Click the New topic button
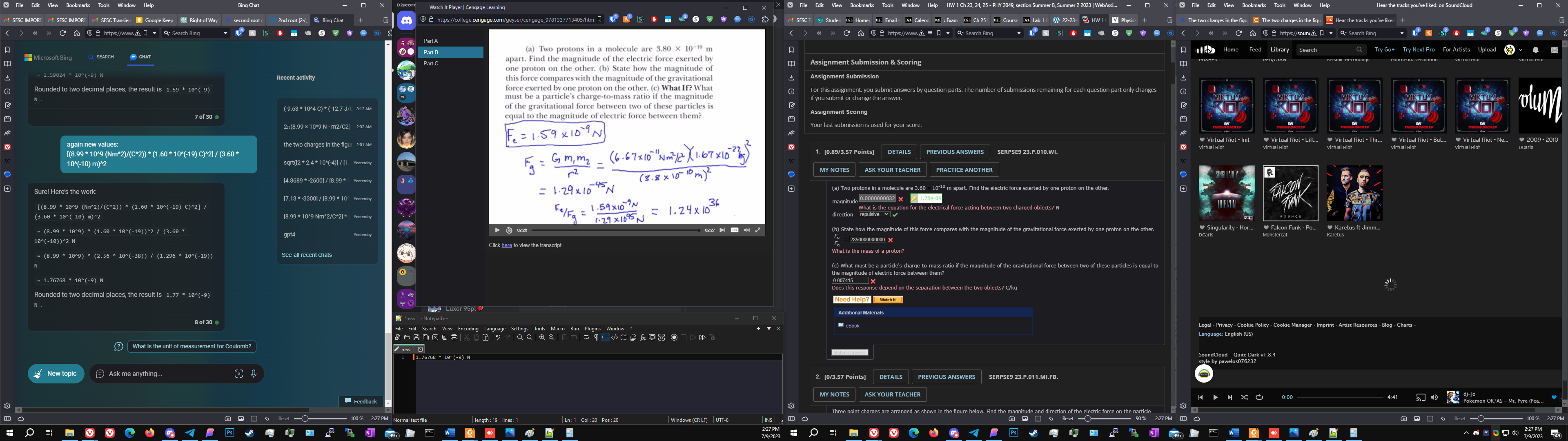Screen dimensions: 1568x441 pos(56,373)
